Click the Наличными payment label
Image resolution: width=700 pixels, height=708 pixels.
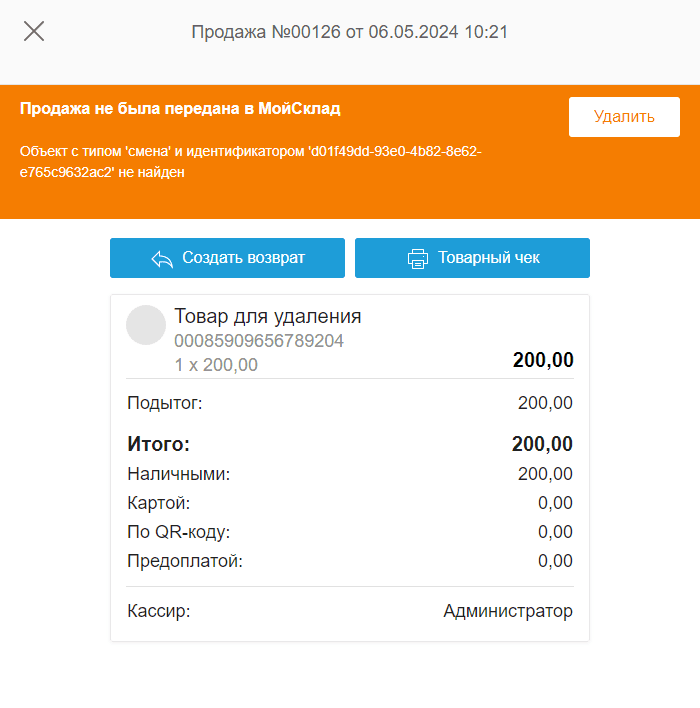(x=179, y=474)
